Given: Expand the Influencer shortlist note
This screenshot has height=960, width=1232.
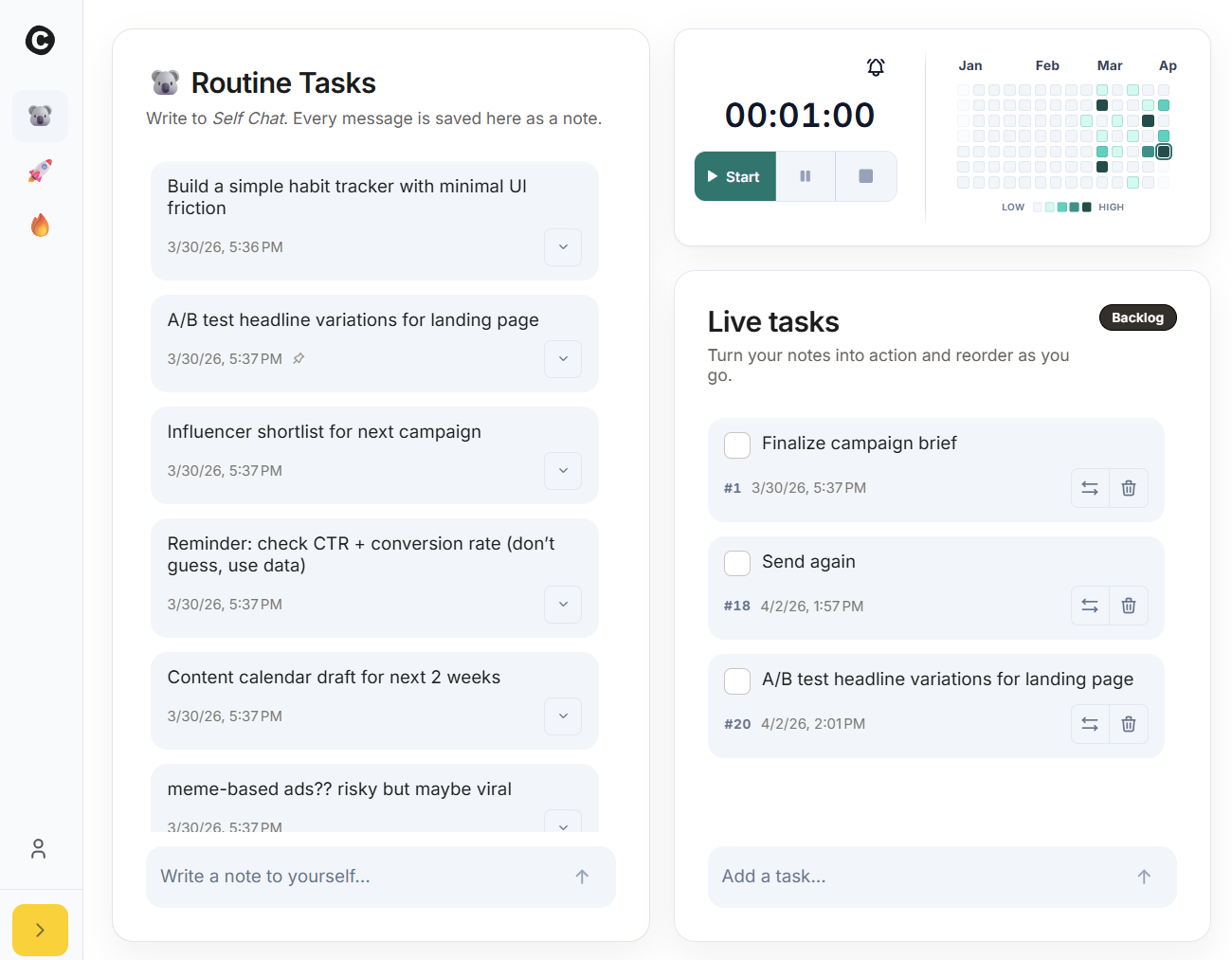Looking at the screenshot, I should coord(562,471).
